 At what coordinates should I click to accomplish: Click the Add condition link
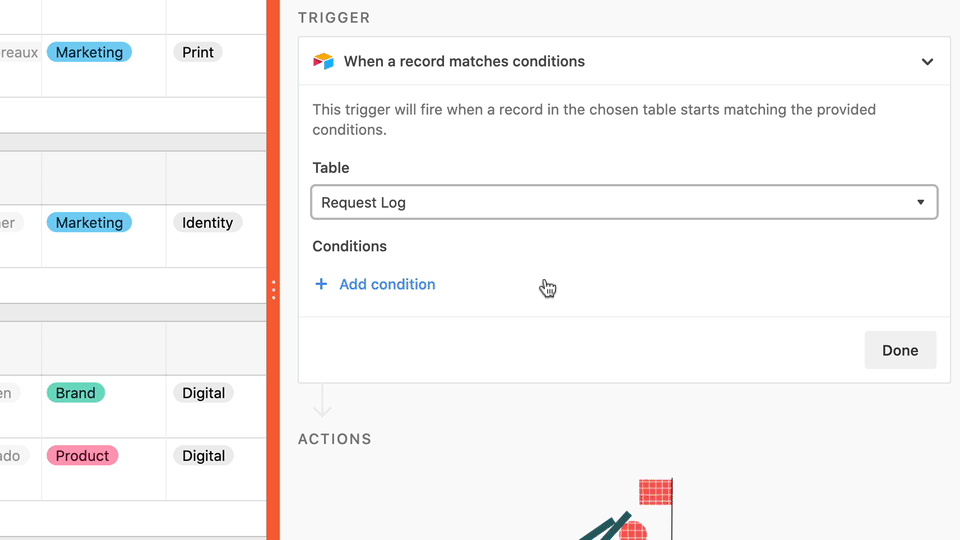pos(387,284)
